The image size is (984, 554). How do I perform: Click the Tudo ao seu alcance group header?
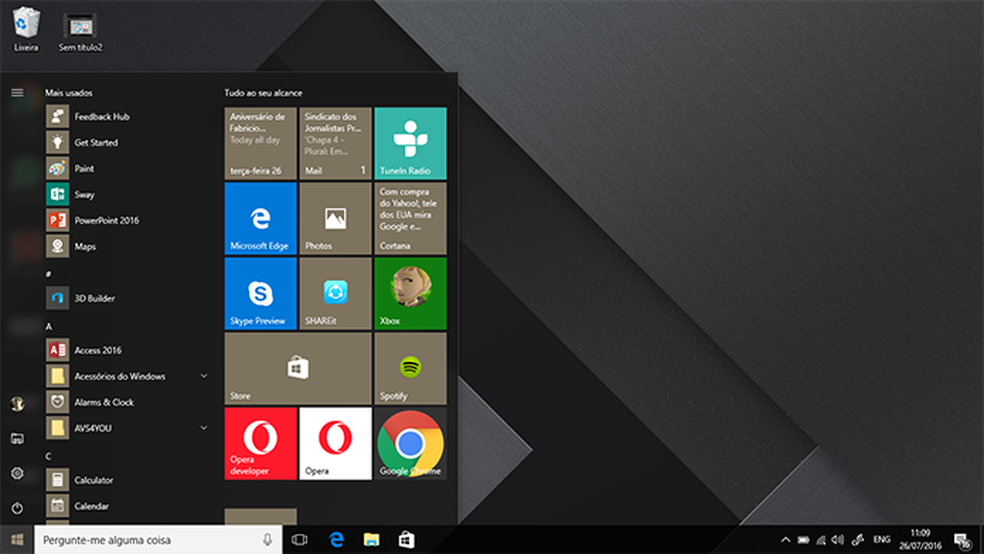tap(264, 93)
